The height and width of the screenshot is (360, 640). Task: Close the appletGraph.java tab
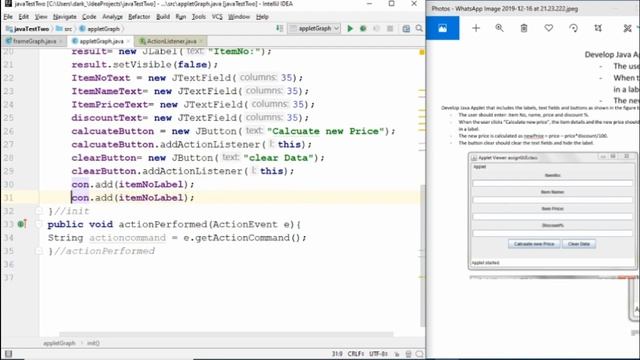point(128,41)
